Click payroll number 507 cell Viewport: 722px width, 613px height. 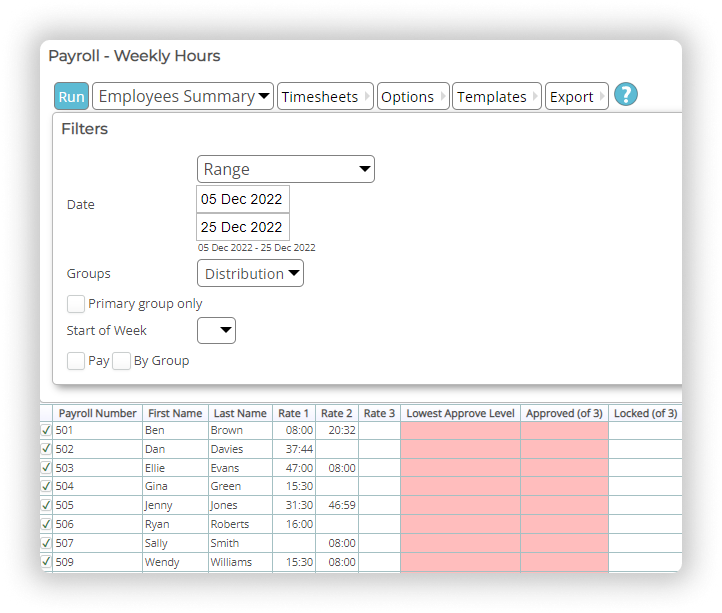[98, 543]
